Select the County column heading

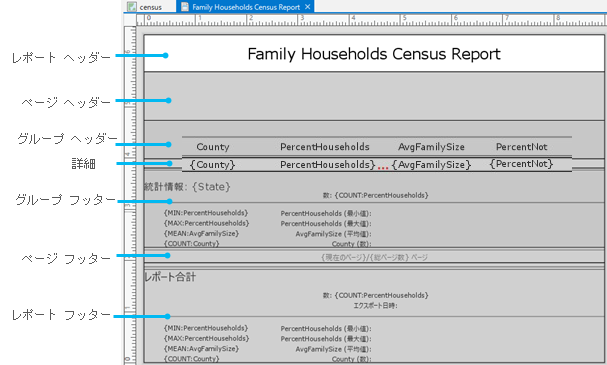point(213,147)
